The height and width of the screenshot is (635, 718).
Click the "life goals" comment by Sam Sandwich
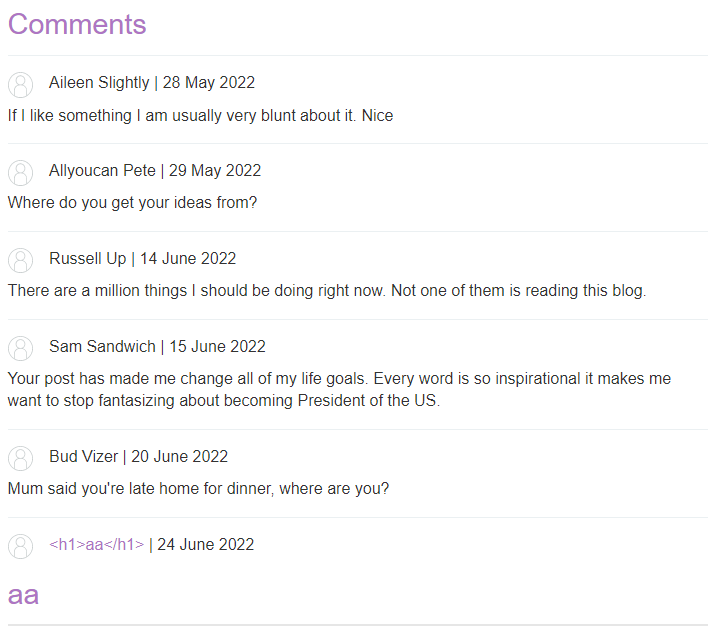(339, 390)
